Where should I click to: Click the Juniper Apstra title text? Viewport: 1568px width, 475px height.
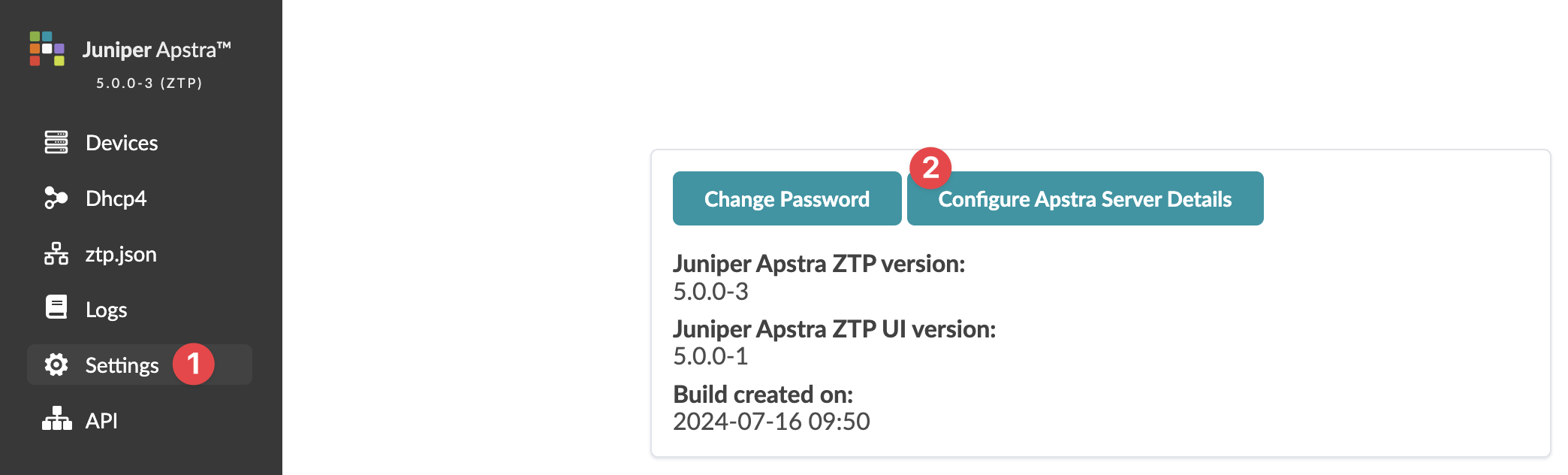tap(156, 50)
